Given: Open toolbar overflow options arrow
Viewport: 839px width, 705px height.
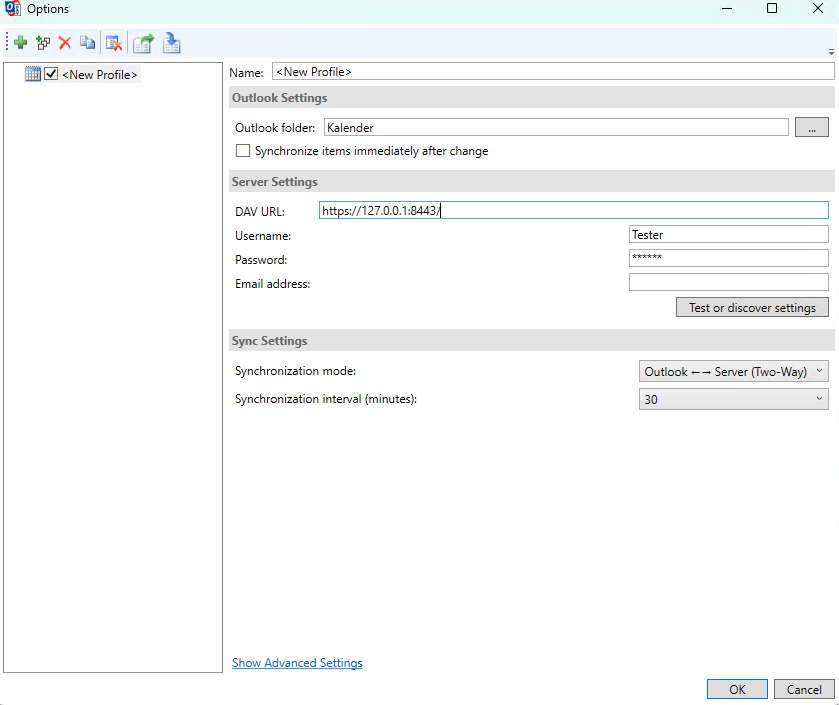Looking at the screenshot, I should point(831,51).
